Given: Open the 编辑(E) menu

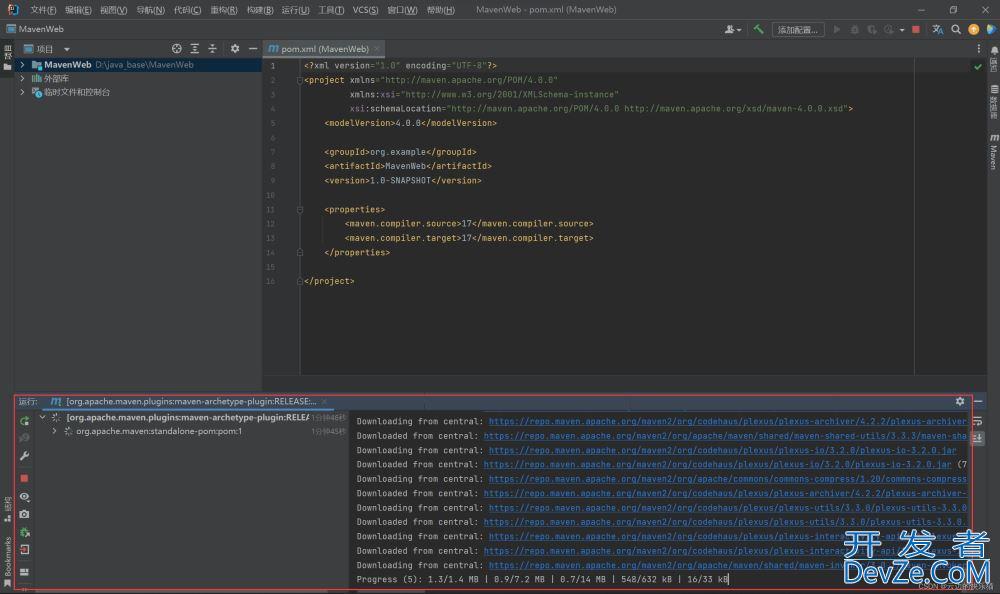Looking at the screenshot, I should [78, 10].
